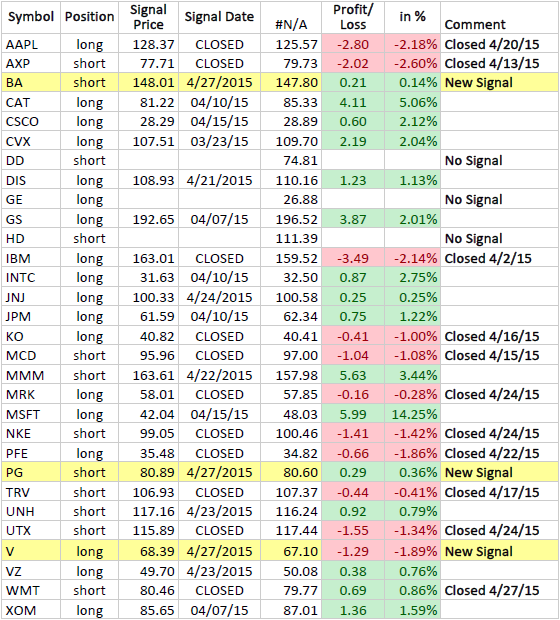The width and height of the screenshot is (560, 620).
Task: Click the Signal Price header cell
Action: point(148,17)
